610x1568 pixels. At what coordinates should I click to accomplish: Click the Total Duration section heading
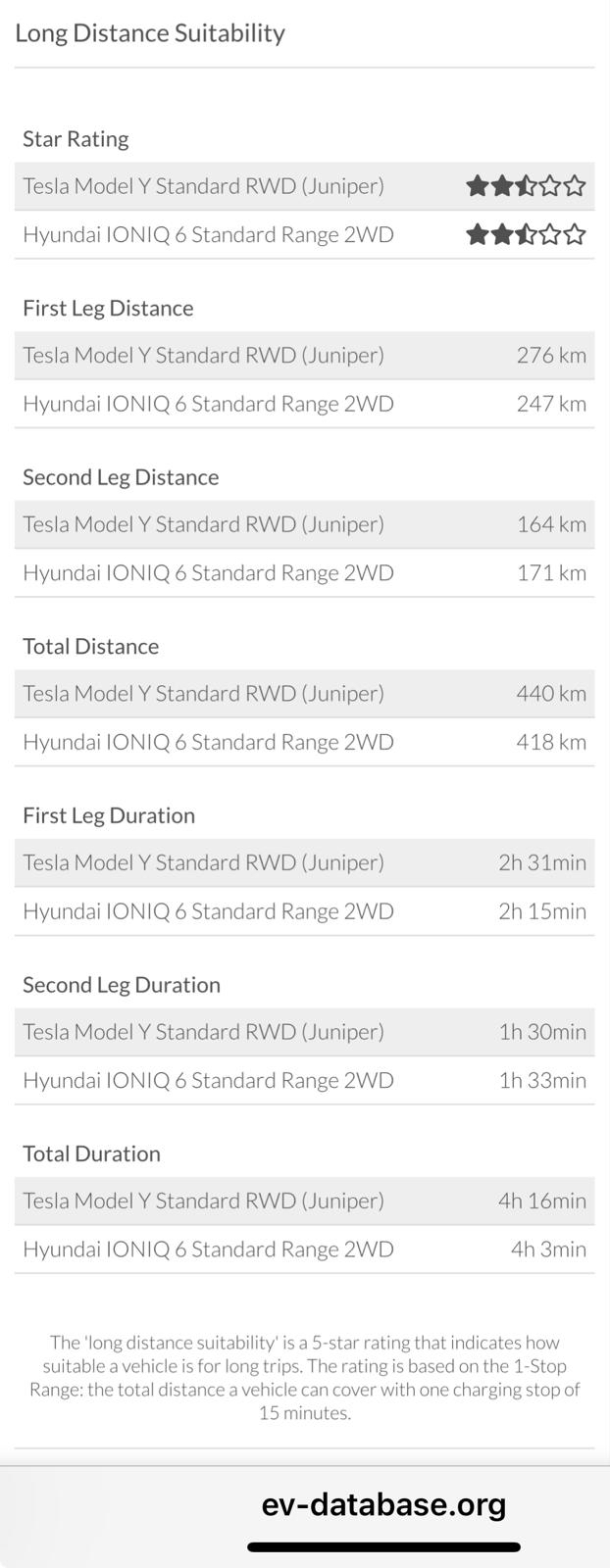pos(91,1153)
